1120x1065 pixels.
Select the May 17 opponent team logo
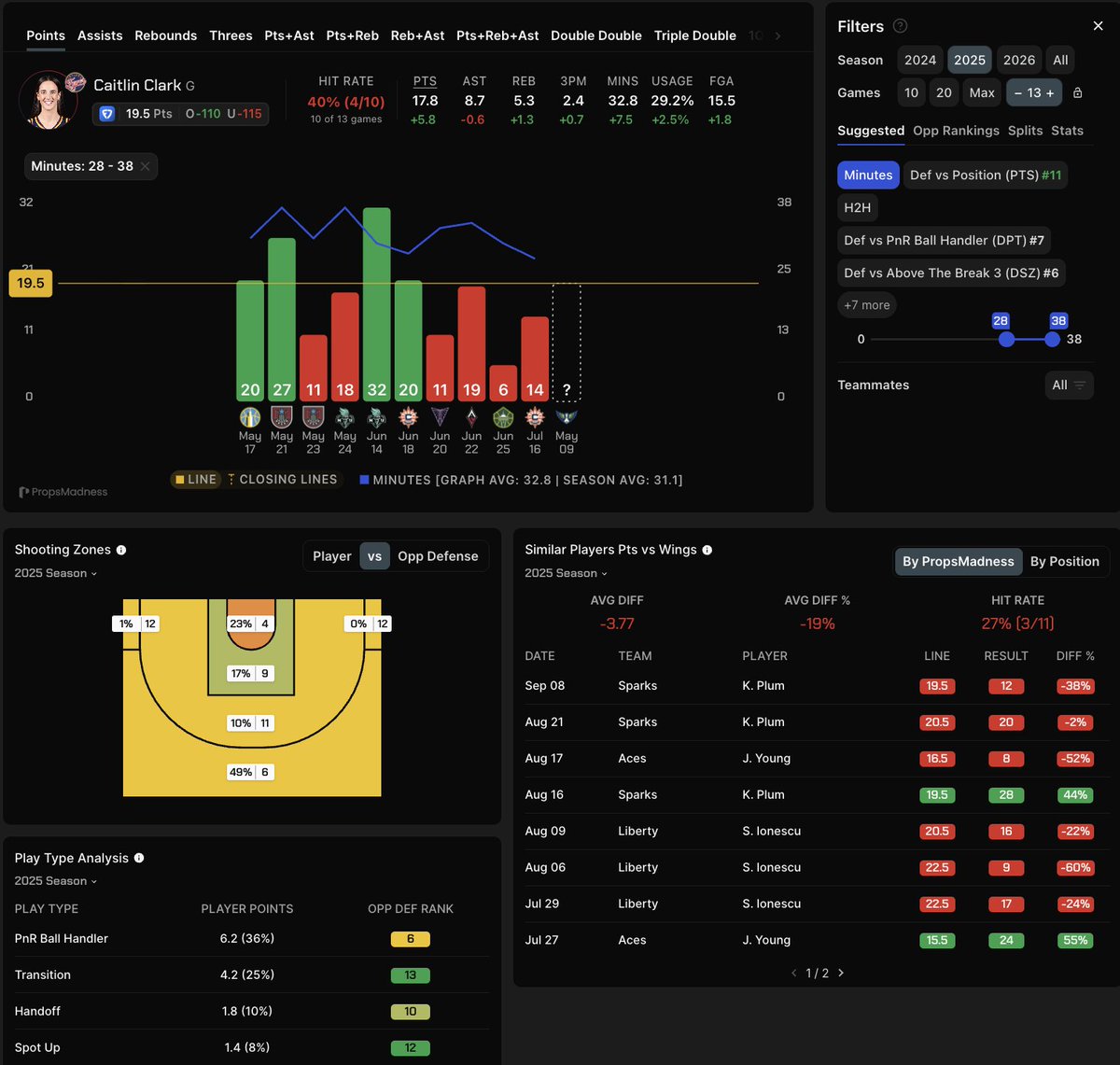point(249,416)
